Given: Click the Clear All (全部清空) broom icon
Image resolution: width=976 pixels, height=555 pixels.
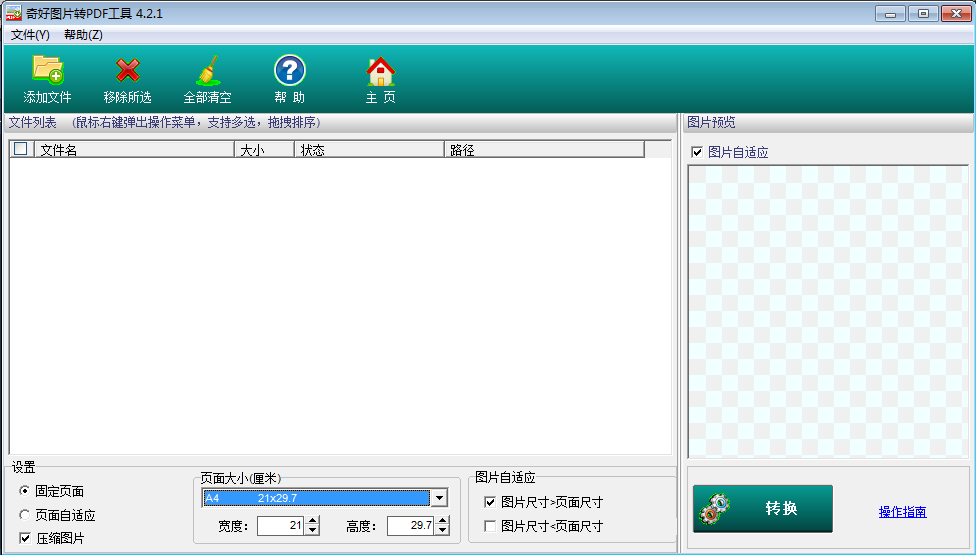Looking at the screenshot, I should click(207, 70).
